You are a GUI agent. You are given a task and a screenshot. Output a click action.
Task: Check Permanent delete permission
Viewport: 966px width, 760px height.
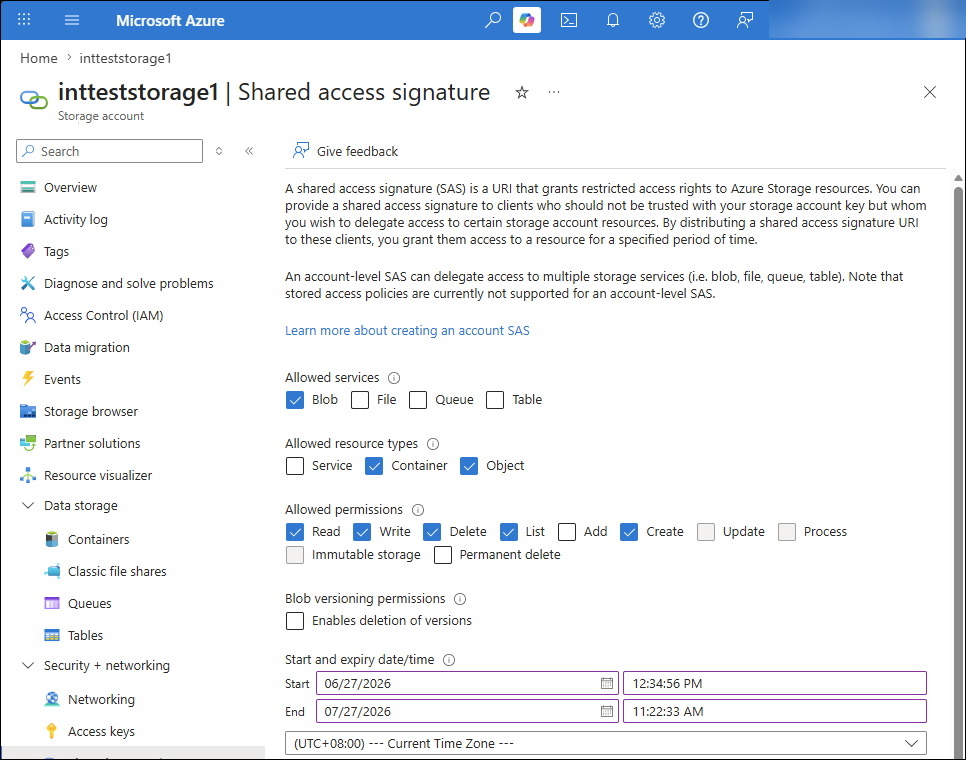coord(443,555)
